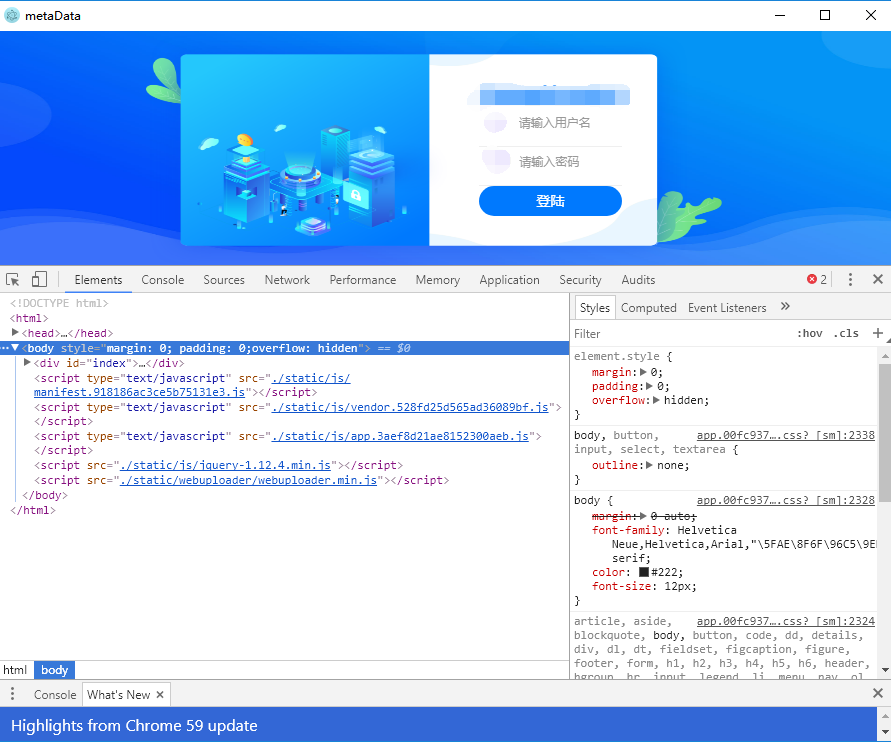Select the <!DOCTYPE html> line
This screenshot has height=742, width=891.
point(59,303)
